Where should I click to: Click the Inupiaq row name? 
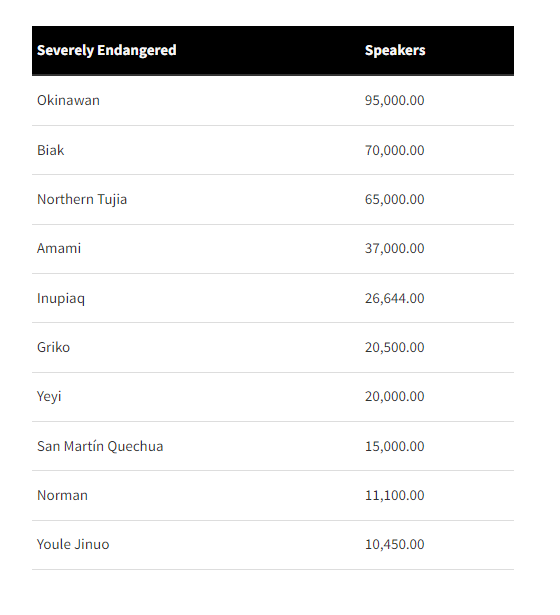pos(61,298)
